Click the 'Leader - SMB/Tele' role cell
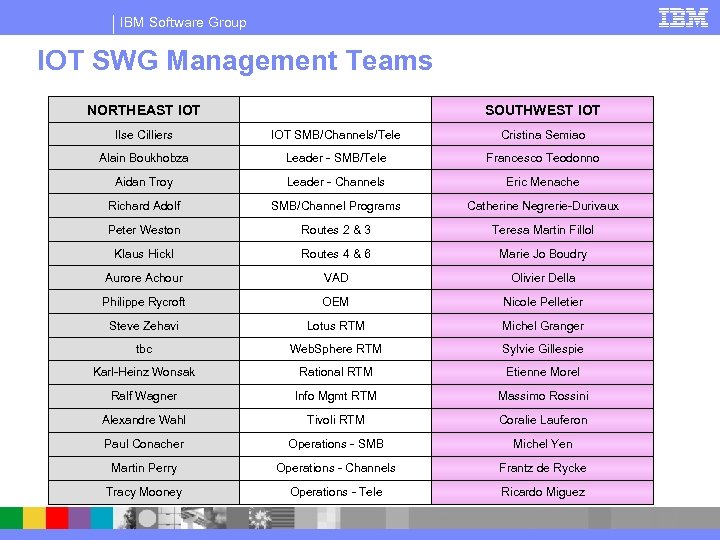720x540 pixels. tap(335, 158)
